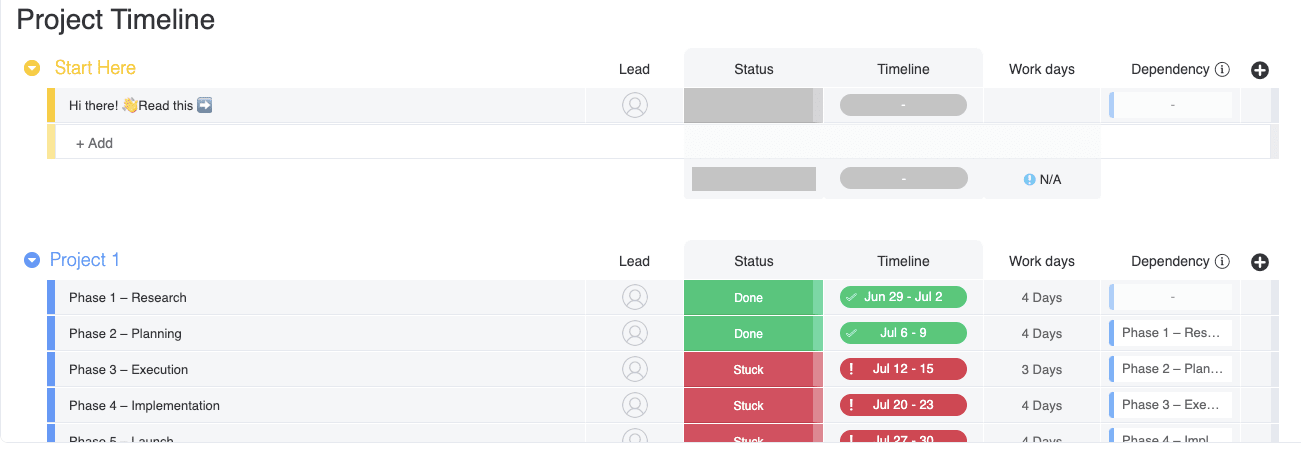Assign lead for Phase 1 – Research
Screen dimensions: 1301x450
634,298
